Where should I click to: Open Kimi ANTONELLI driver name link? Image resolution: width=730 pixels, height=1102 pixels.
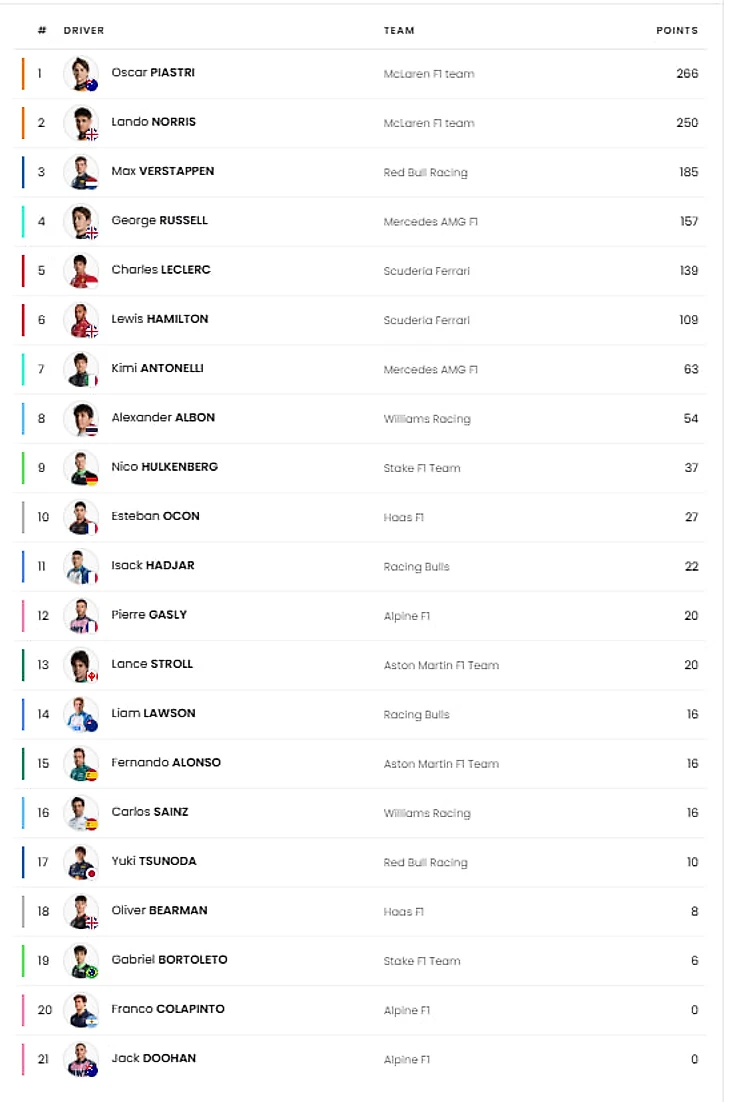pos(157,368)
